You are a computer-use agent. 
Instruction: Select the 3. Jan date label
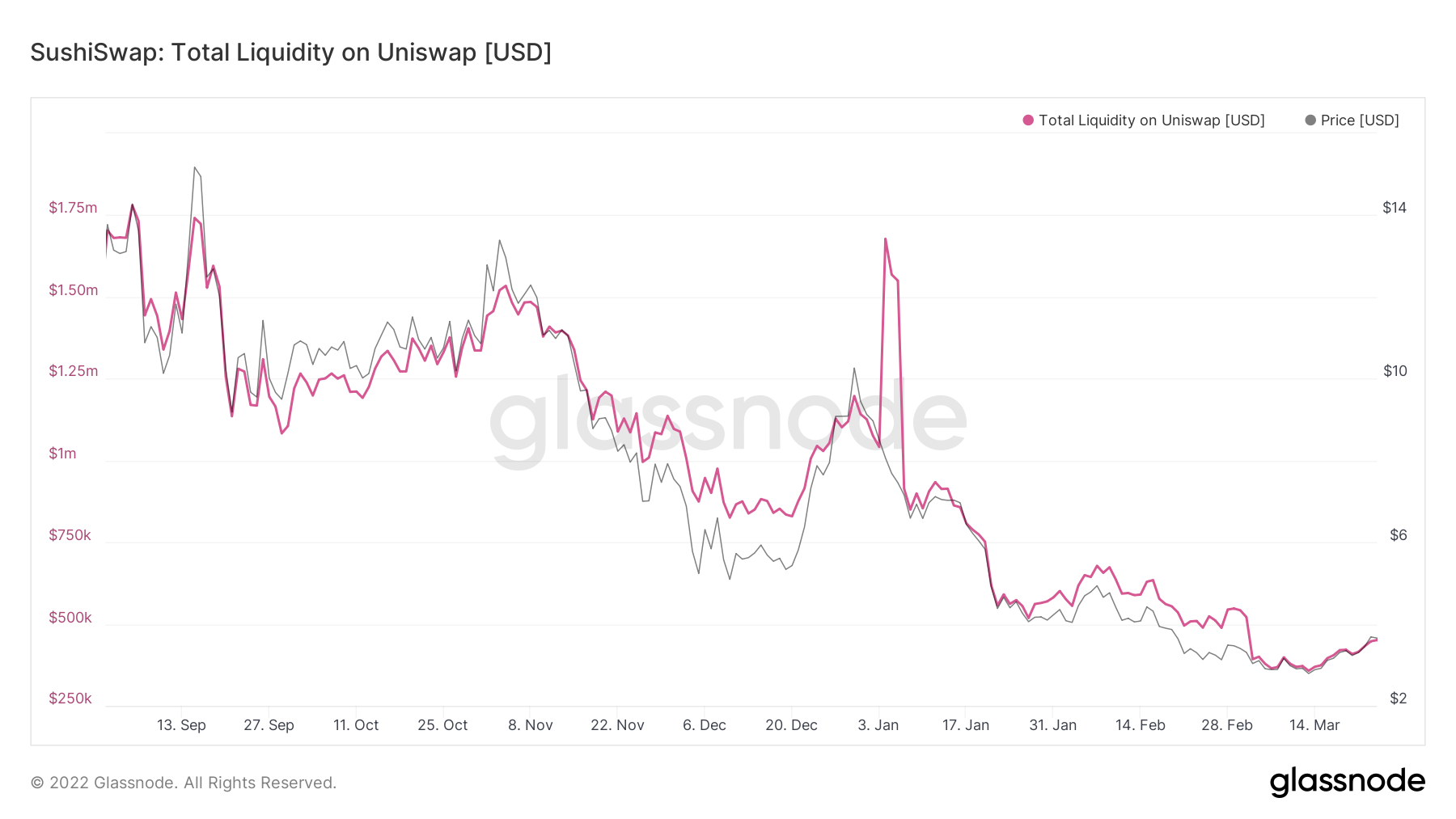[878, 725]
